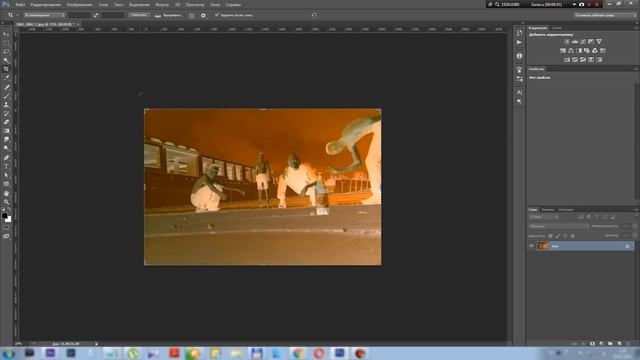Add an Invert adjustment layer

coord(567,60)
